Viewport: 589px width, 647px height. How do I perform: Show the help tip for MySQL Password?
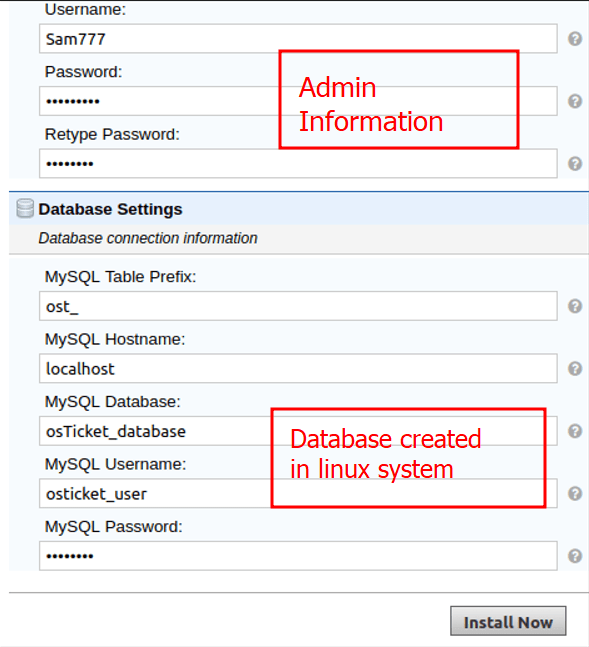coord(575,556)
